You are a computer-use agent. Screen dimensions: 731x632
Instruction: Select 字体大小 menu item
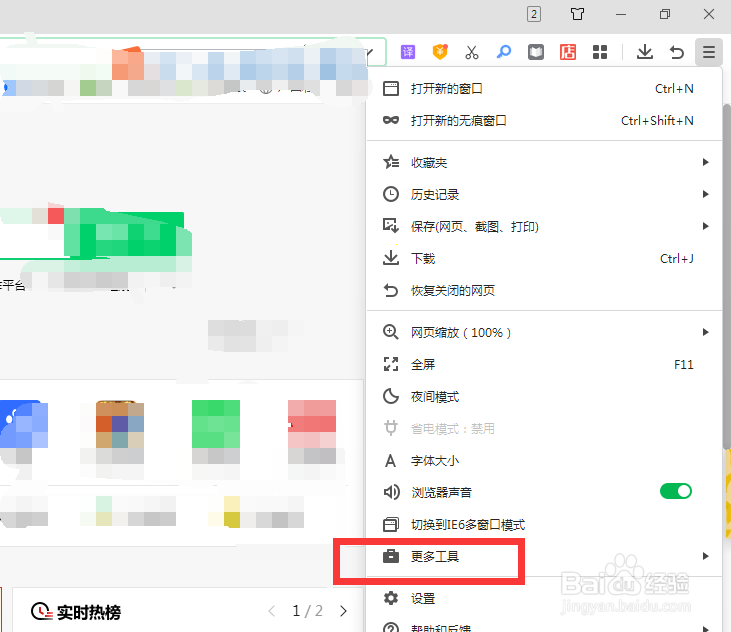point(544,460)
